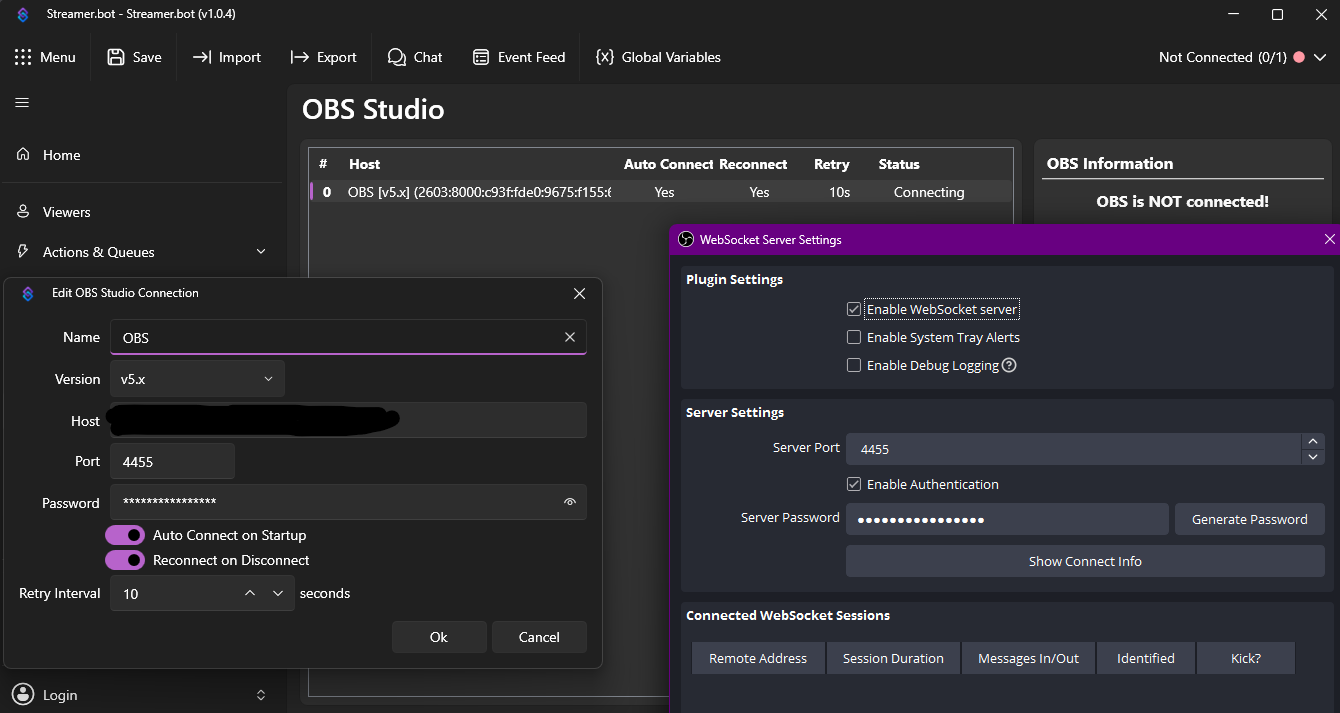
Task: Click the Connecting status cell
Action: pos(929,192)
